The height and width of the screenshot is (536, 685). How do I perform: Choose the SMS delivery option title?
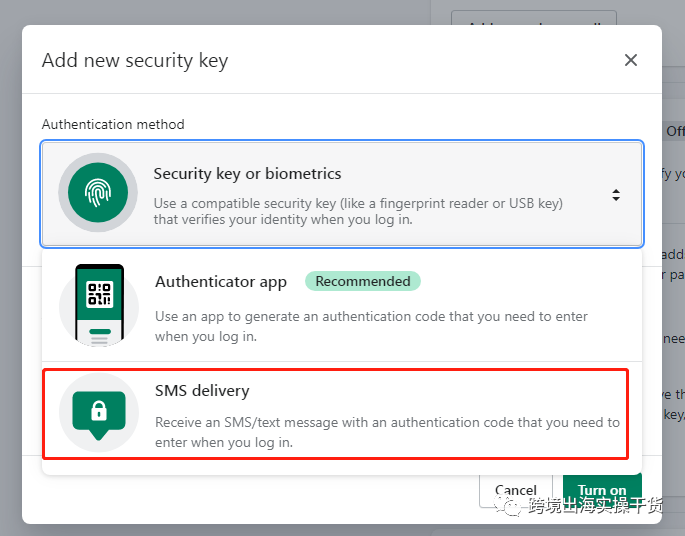[x=202, y=390]
